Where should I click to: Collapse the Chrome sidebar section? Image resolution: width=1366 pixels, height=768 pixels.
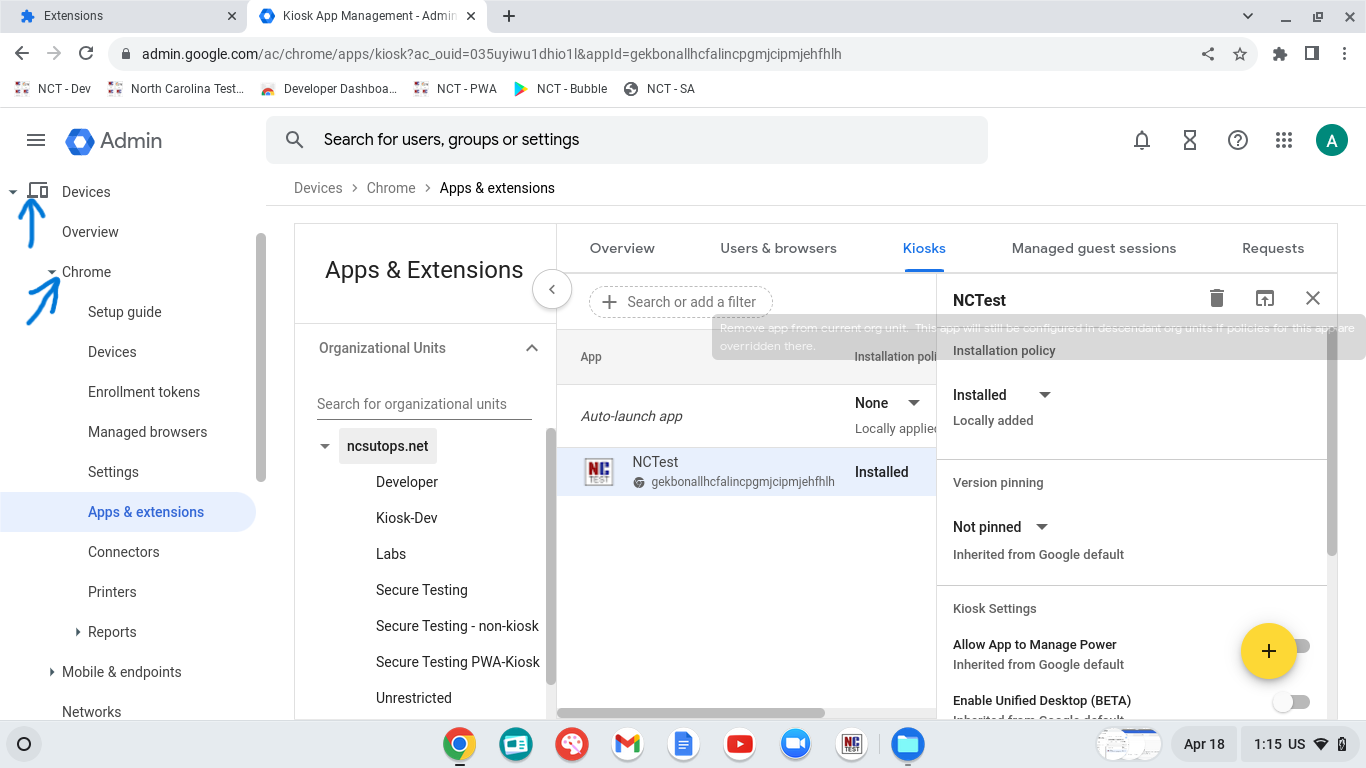[x=52, y=272]
